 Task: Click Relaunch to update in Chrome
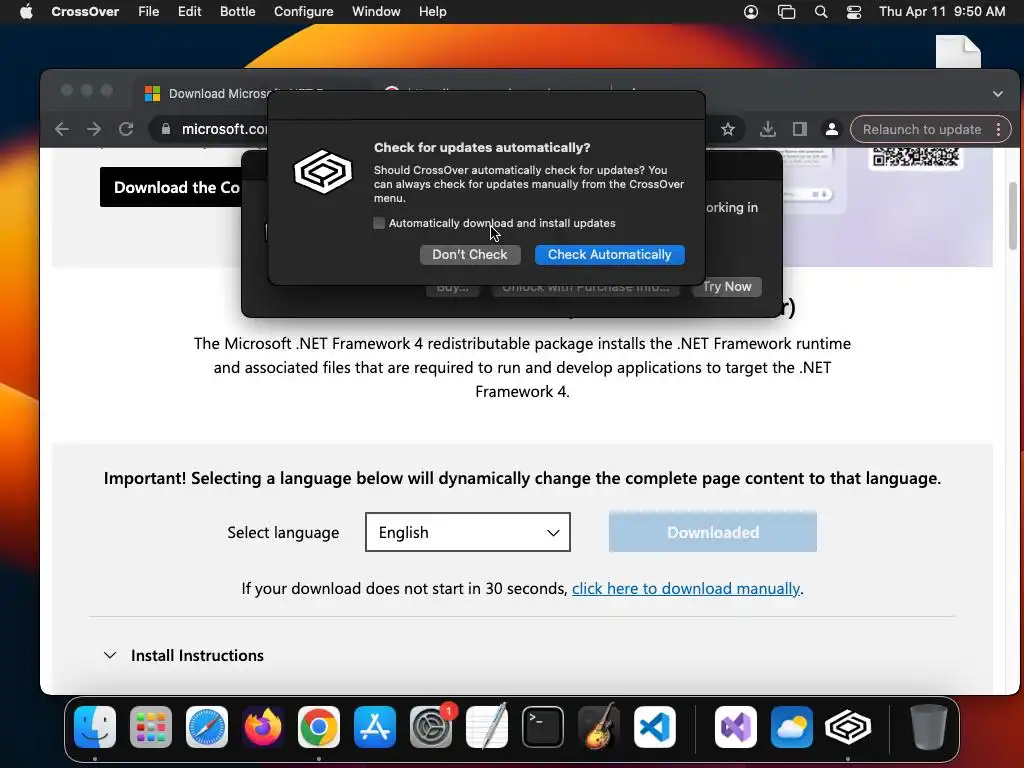pos(921,129)
